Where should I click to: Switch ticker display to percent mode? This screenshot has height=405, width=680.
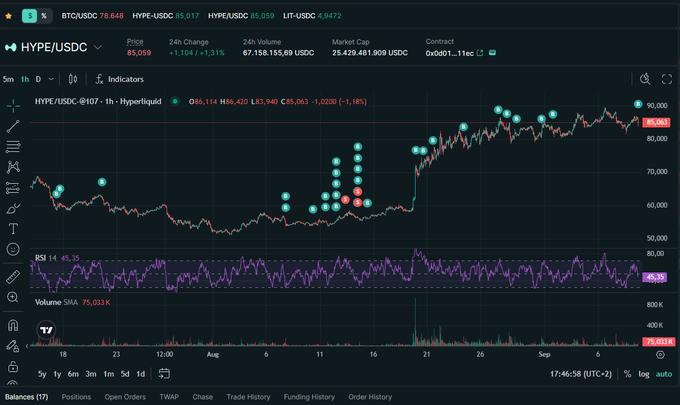[44, 16]
